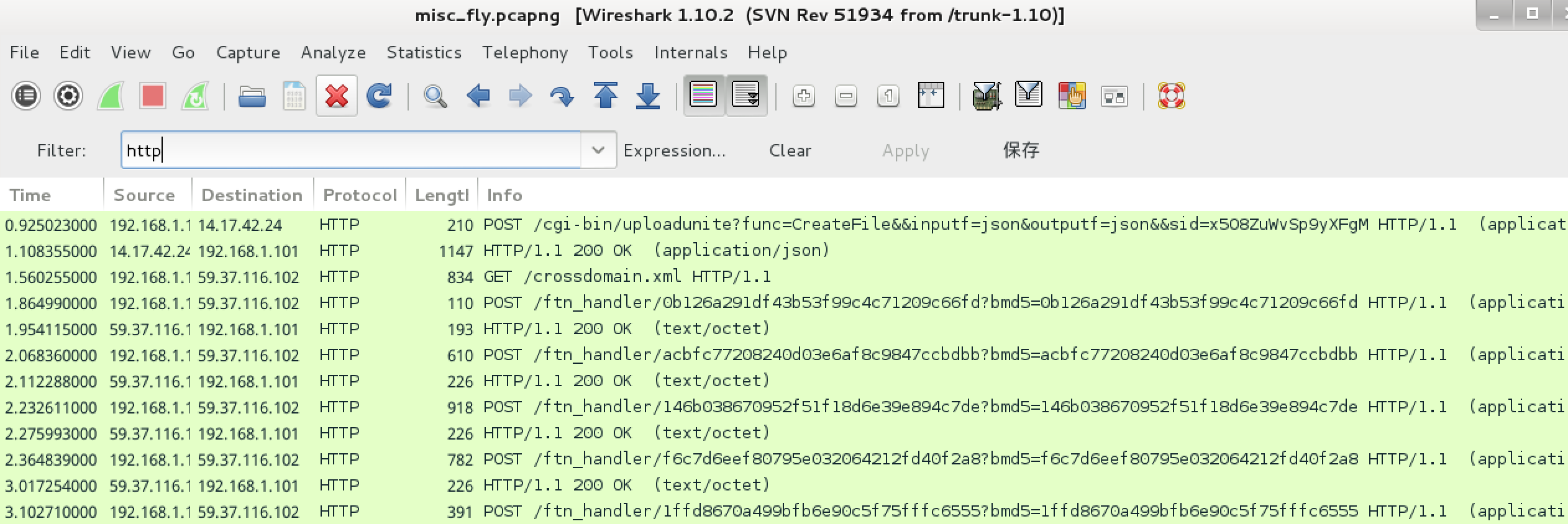Sort packets by Protocol column

pyautogui.click(x=360, y=195)
